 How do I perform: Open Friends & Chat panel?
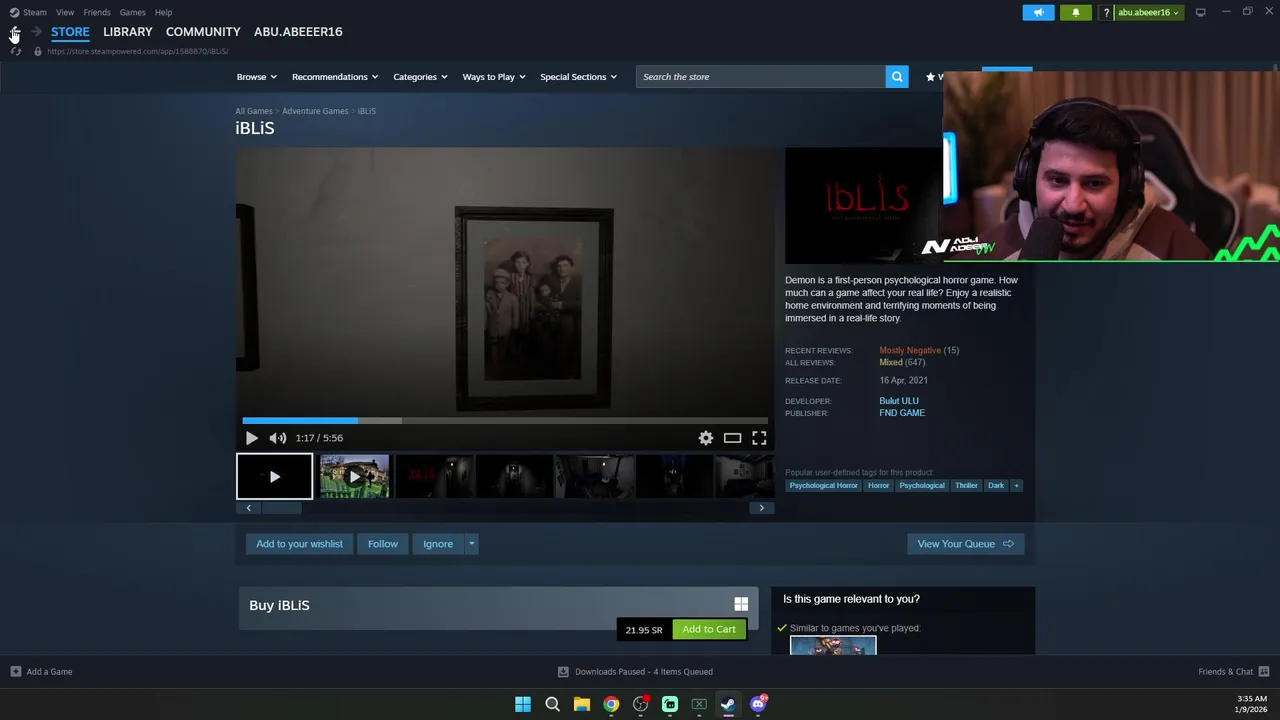coord(1233,672)
